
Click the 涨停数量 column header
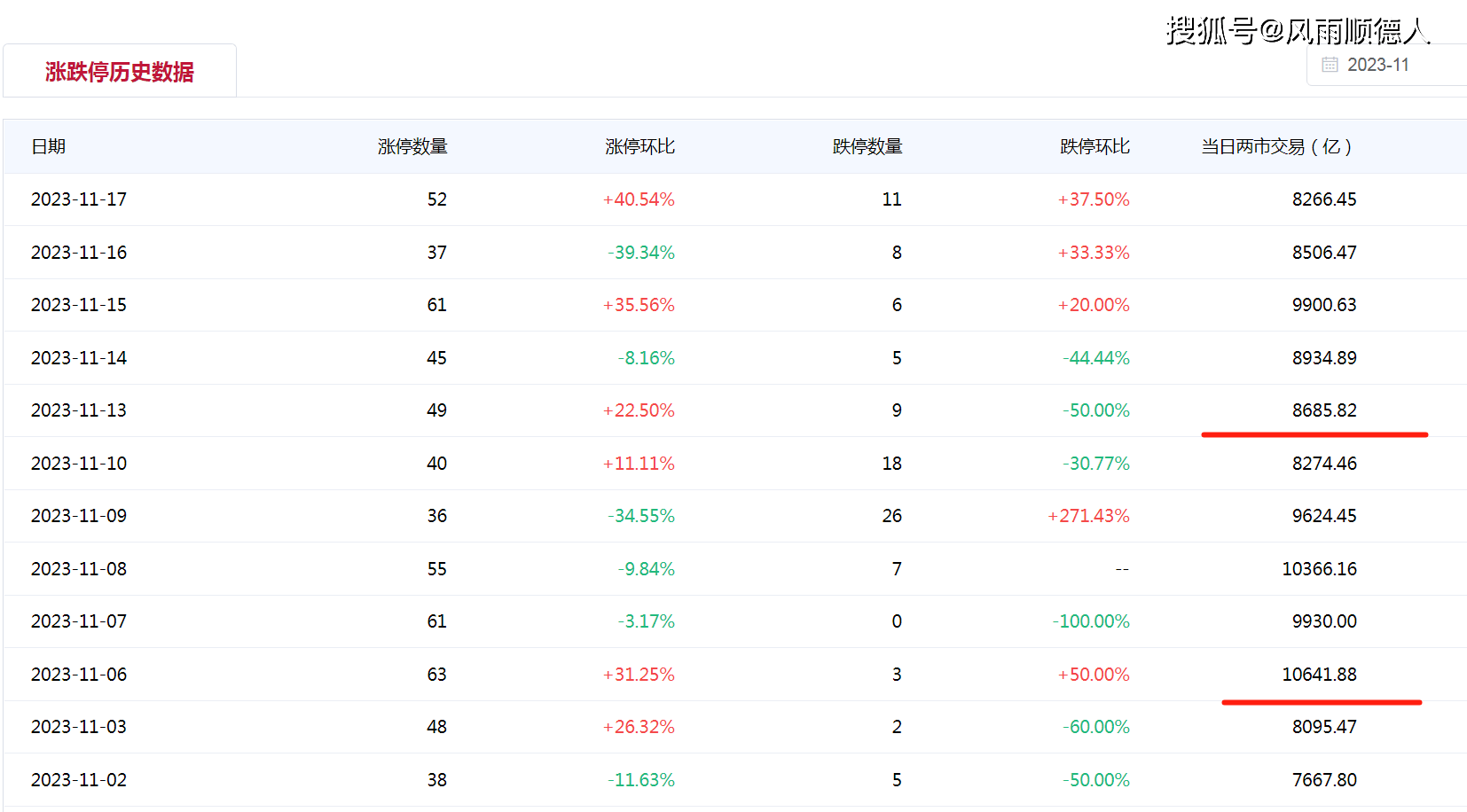tap(412, 146)
